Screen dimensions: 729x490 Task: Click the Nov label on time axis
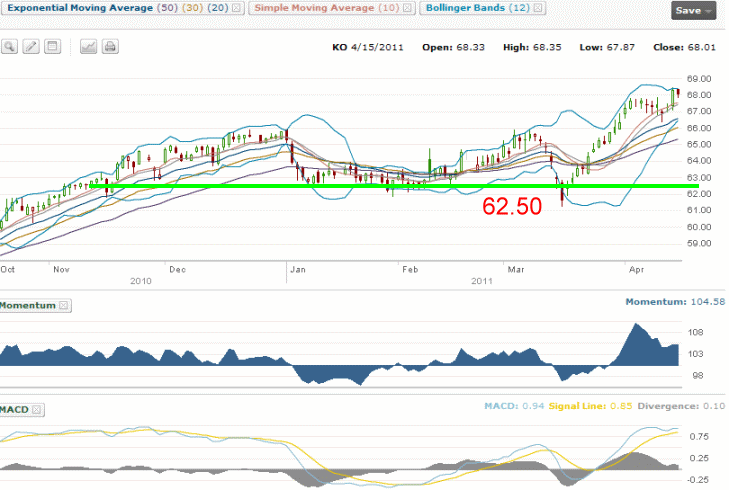pyautogui.click(x=61, y=270)
